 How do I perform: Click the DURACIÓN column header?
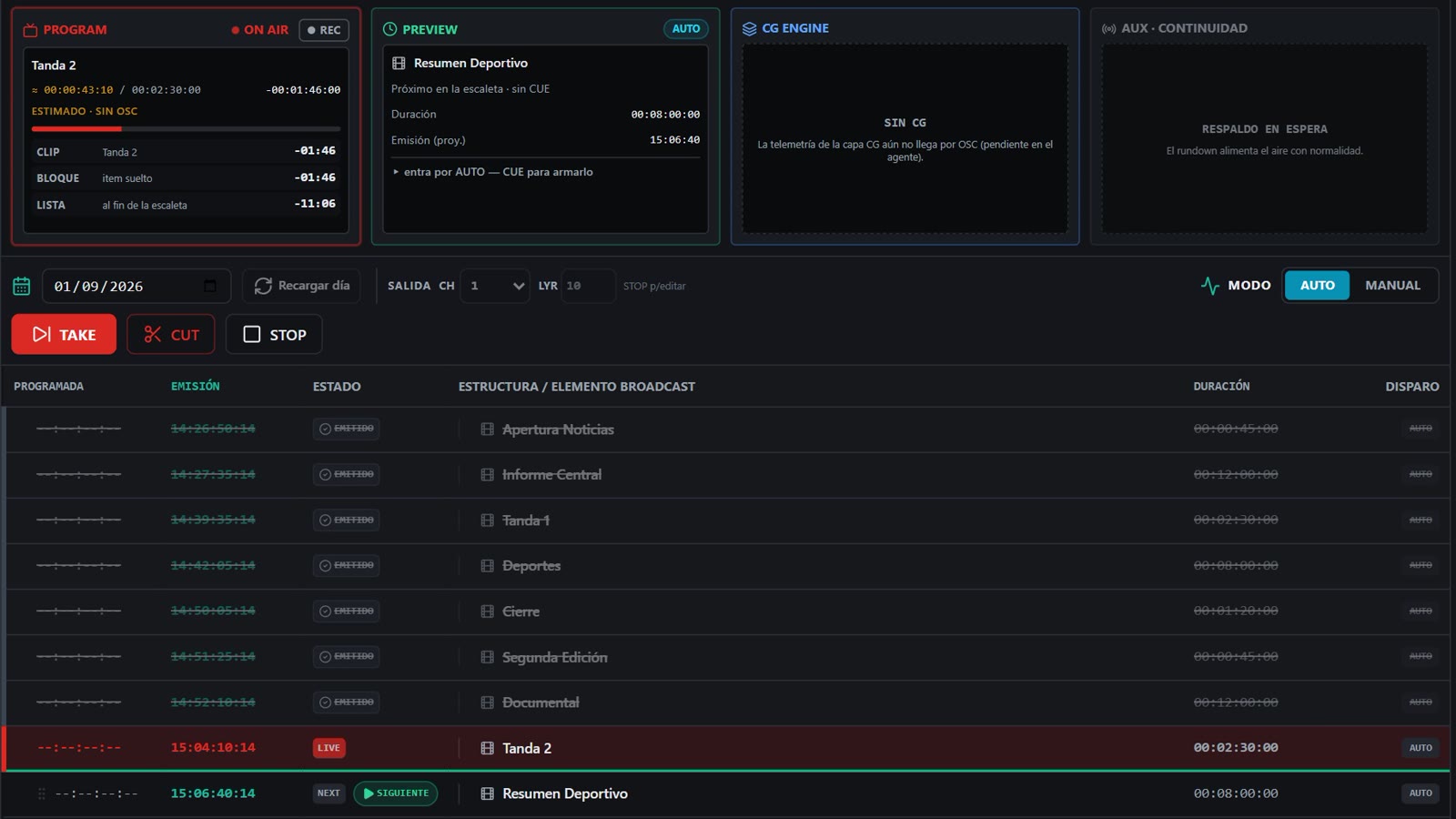(x=1221, y=387)
